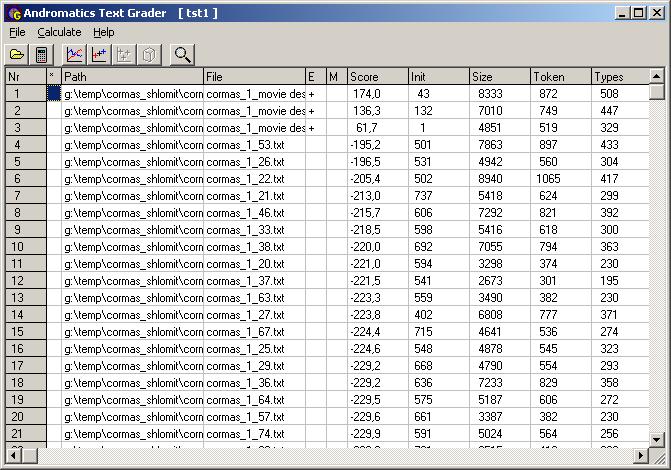Click the Size column header

499,77
